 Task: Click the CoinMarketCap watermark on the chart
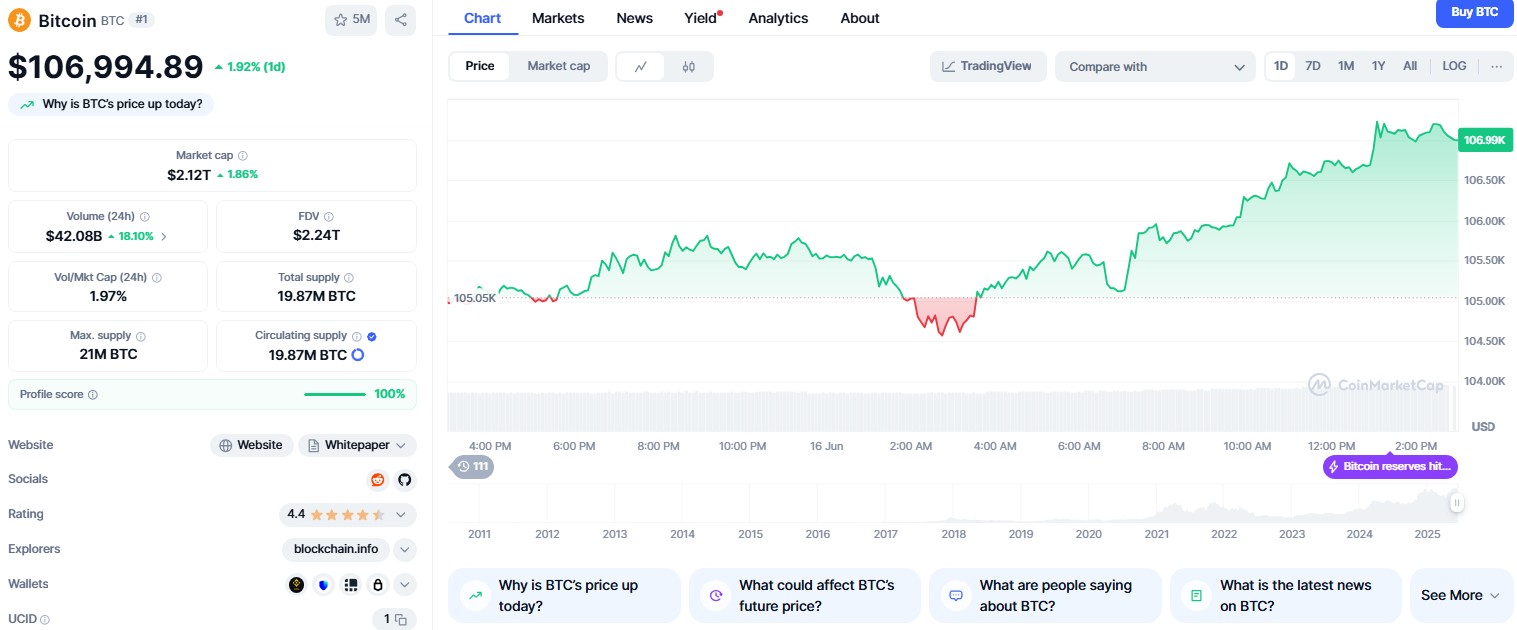point(1377,384)
